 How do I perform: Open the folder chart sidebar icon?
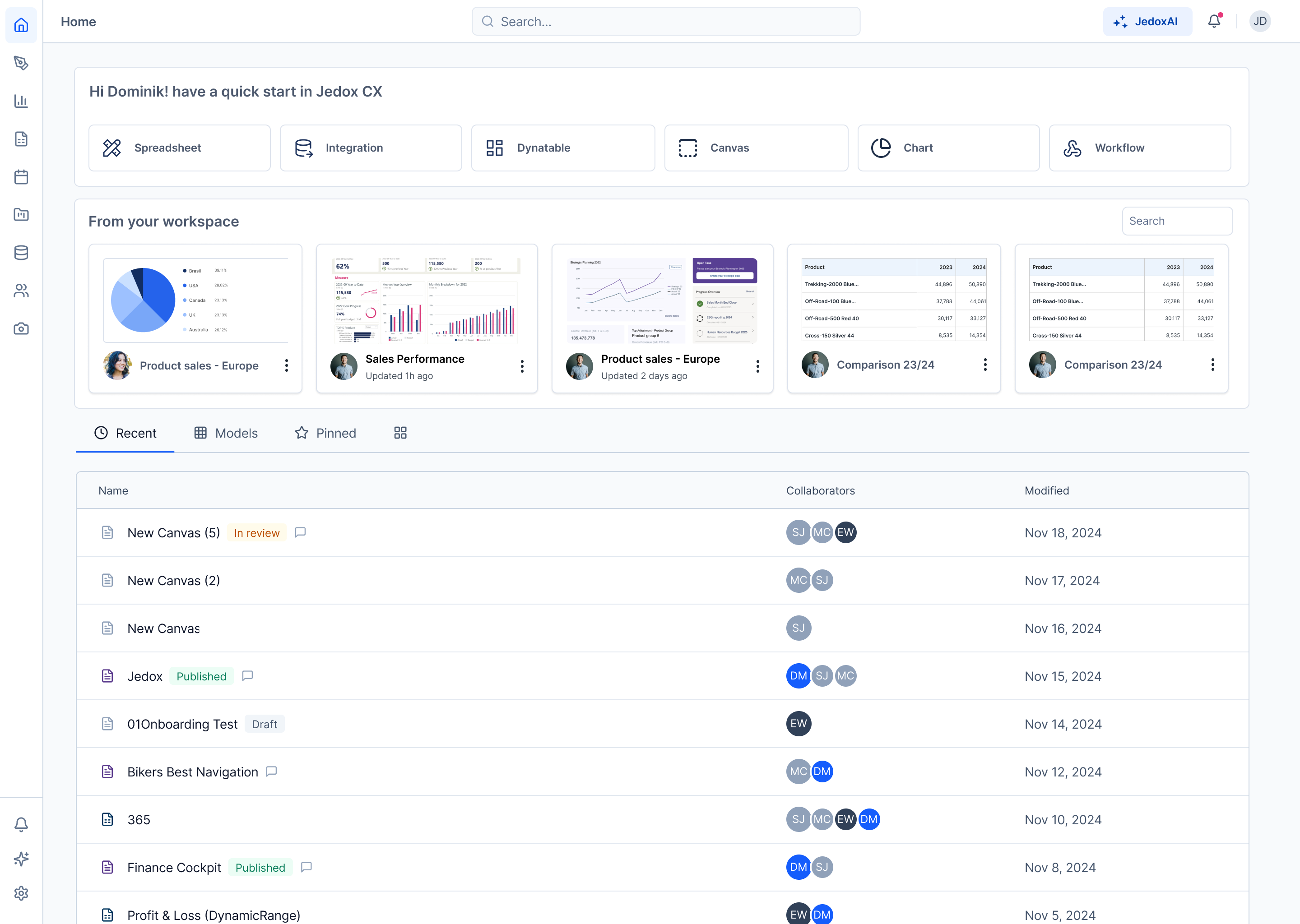pos(21,214)
